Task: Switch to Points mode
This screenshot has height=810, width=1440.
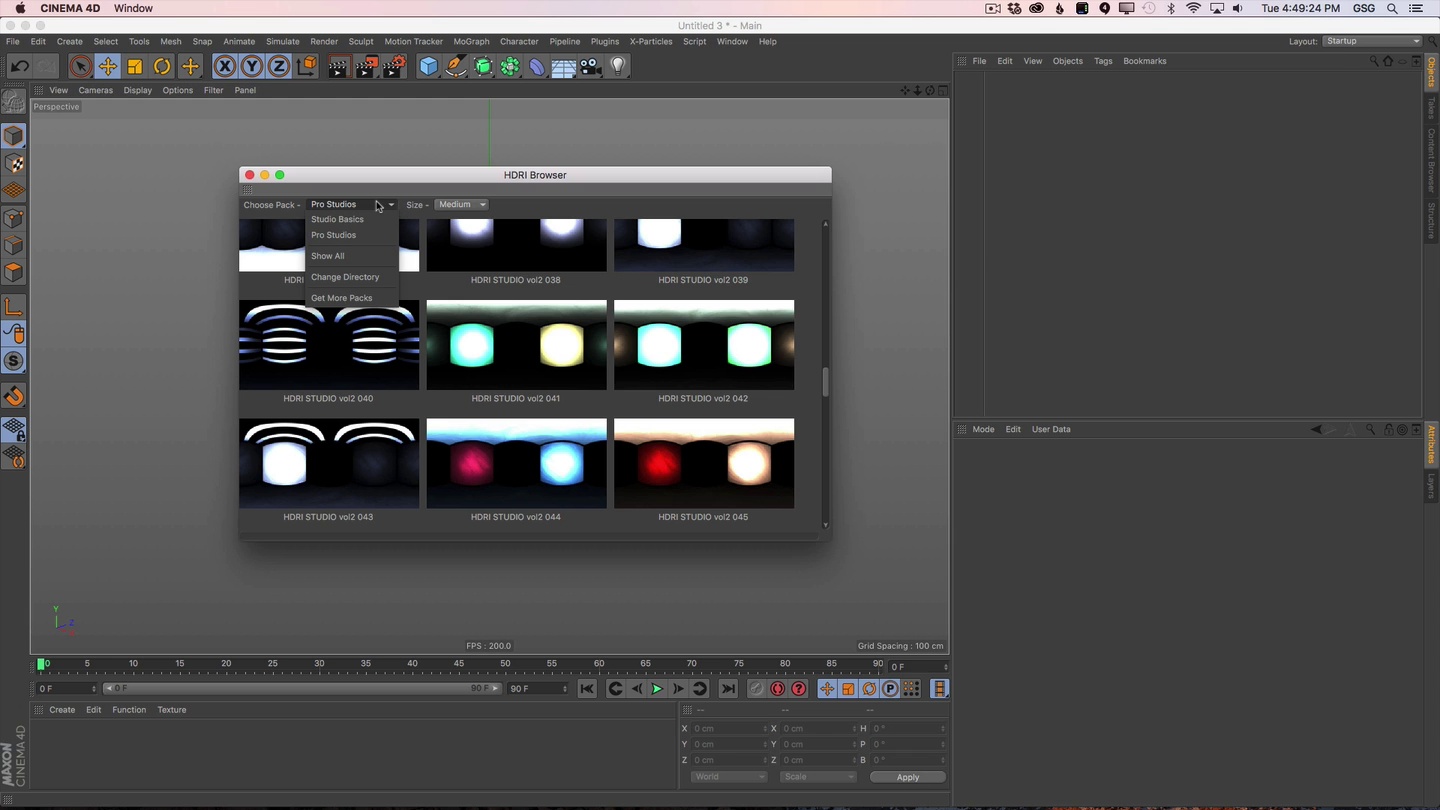Action: coord(14,218)
